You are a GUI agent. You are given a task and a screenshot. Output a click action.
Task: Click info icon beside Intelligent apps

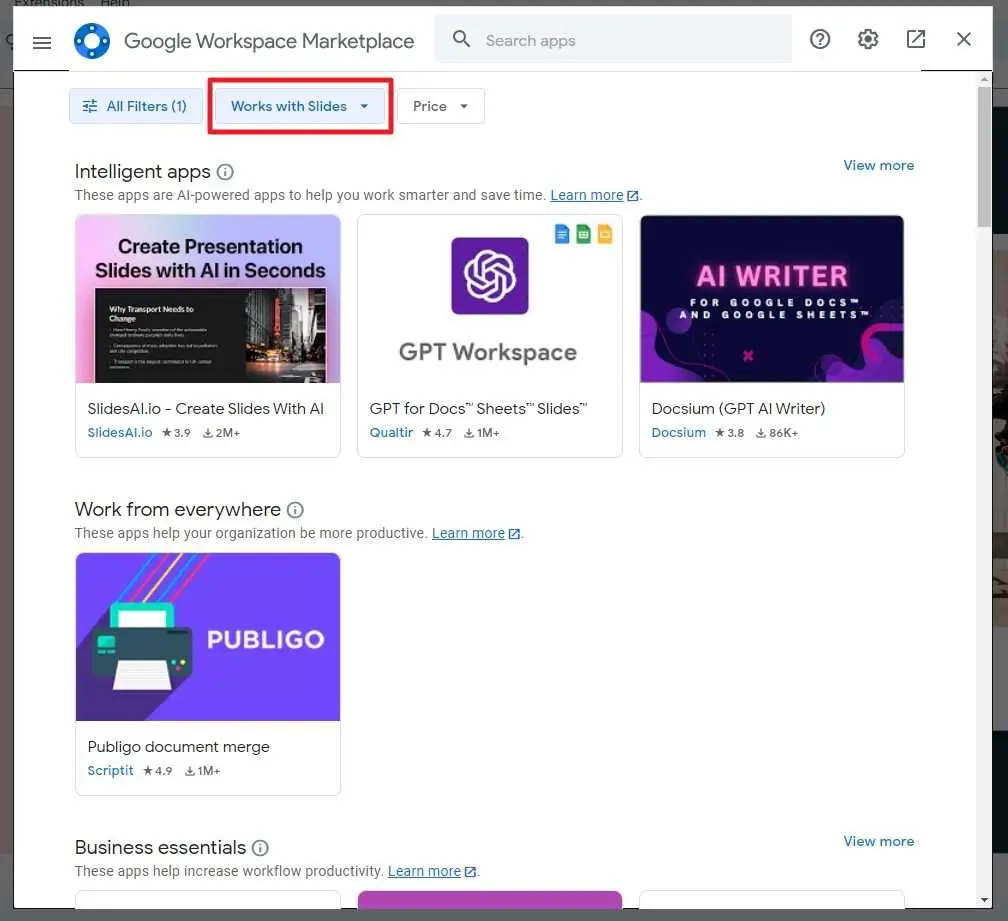[225, 172]
